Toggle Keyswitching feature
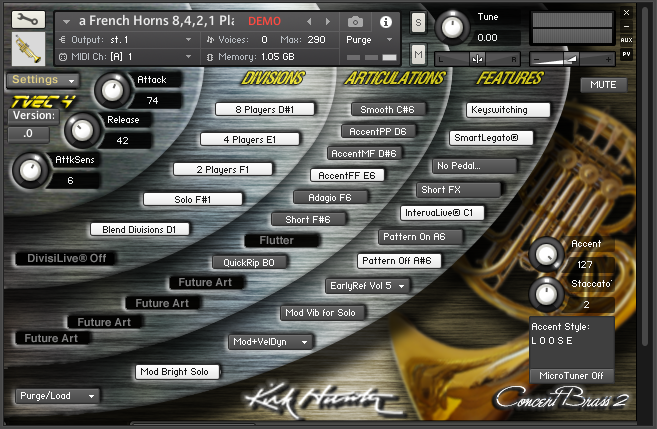The height and width of the screenshot is (429, 657). pos(508,110)
